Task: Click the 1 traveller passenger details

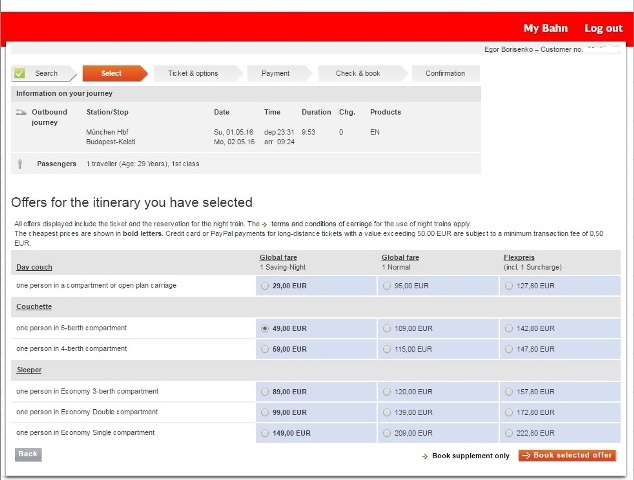Action: pos(143,164)
